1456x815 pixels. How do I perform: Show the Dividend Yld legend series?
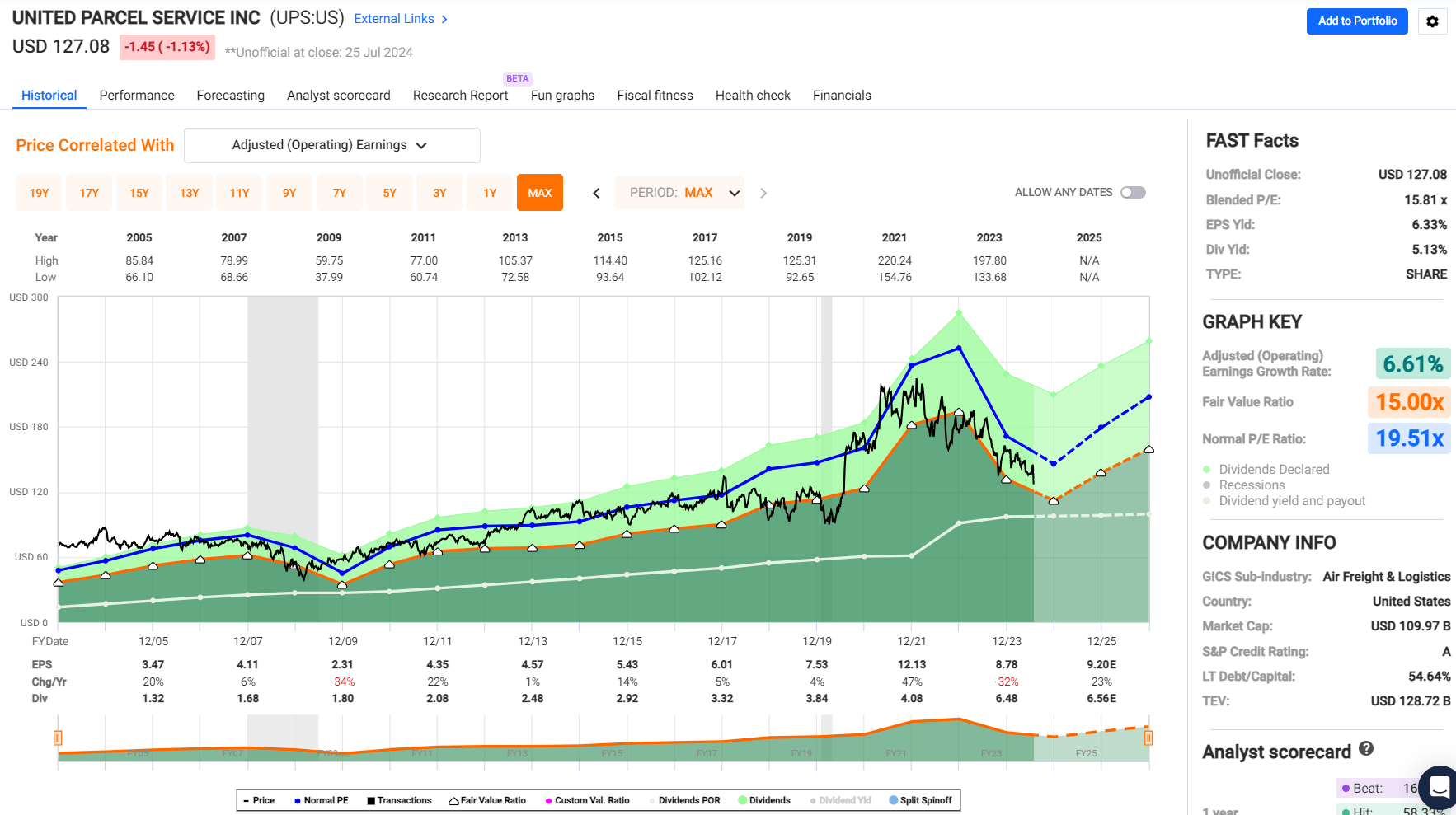tap(840, 800)
